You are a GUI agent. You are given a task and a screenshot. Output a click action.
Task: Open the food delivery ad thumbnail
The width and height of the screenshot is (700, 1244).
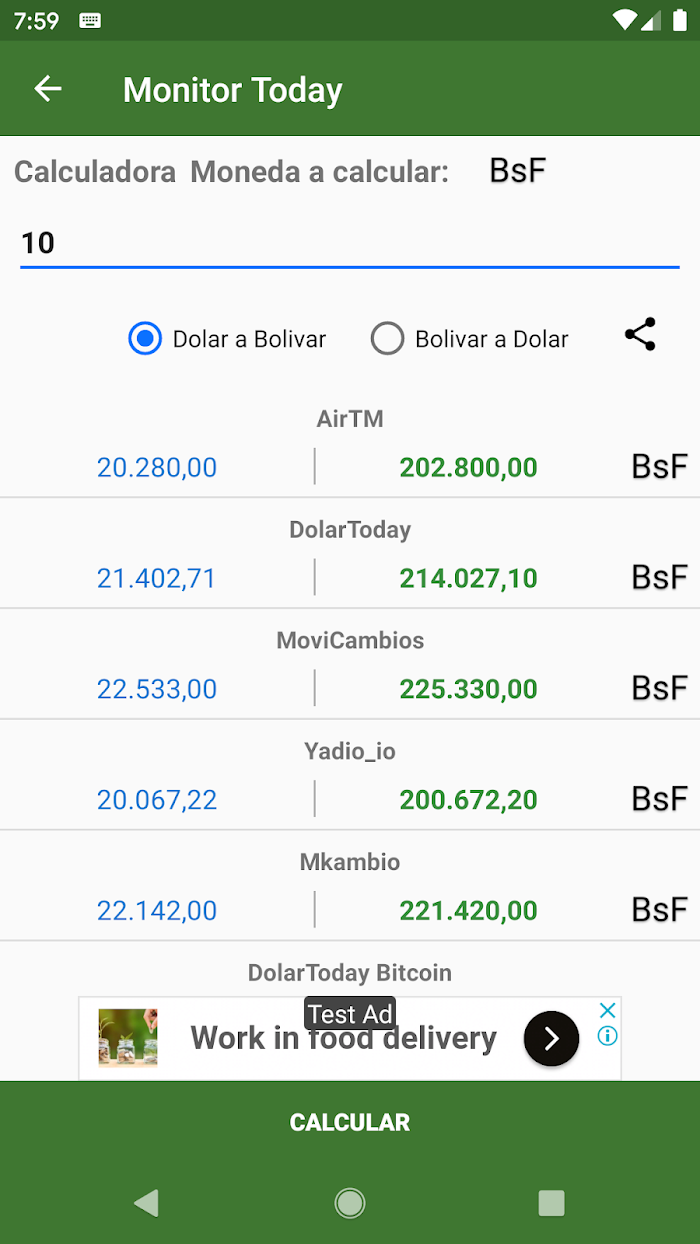128,1038
